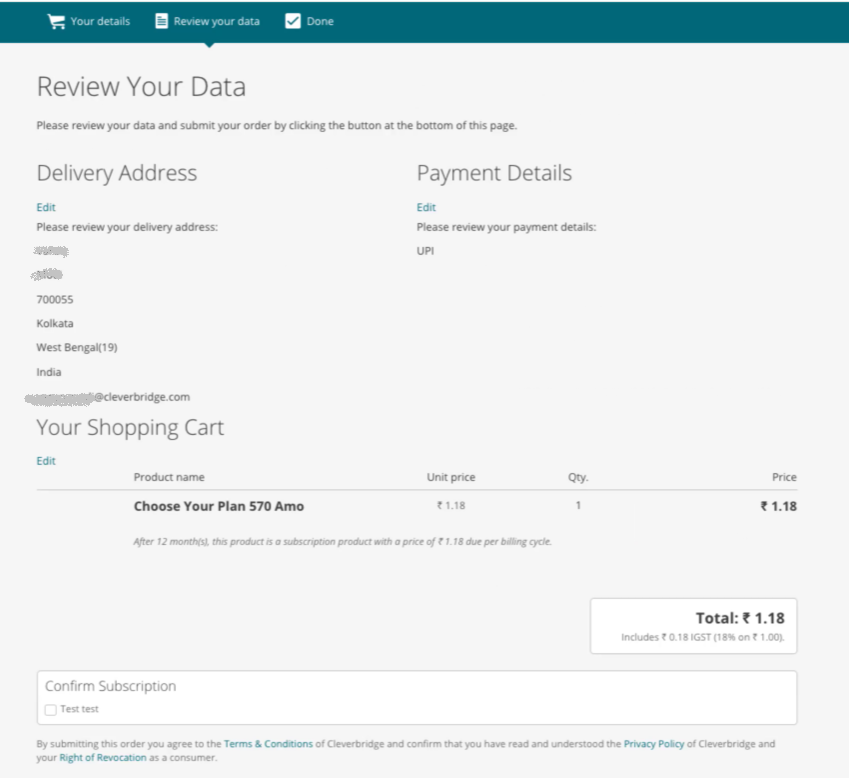Click the shopping cart icon beside Your details

coord(55,20)
